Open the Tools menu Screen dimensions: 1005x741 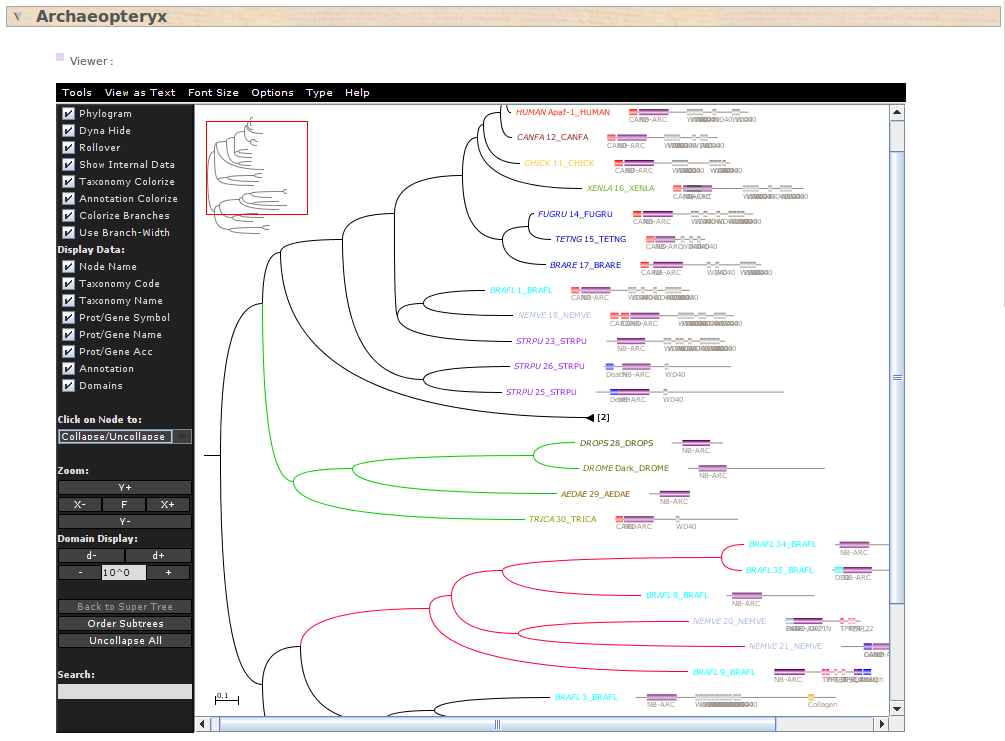click(x=77, y=93)
